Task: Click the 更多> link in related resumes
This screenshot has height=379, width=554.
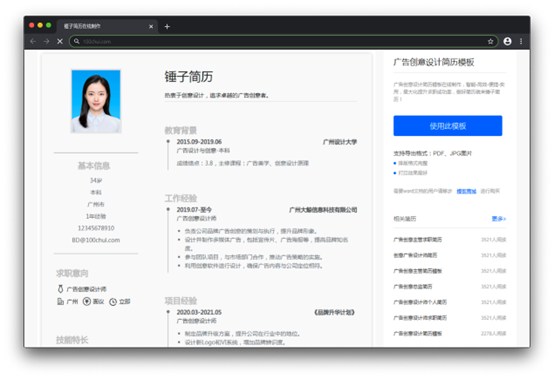Action: (499, 219)
